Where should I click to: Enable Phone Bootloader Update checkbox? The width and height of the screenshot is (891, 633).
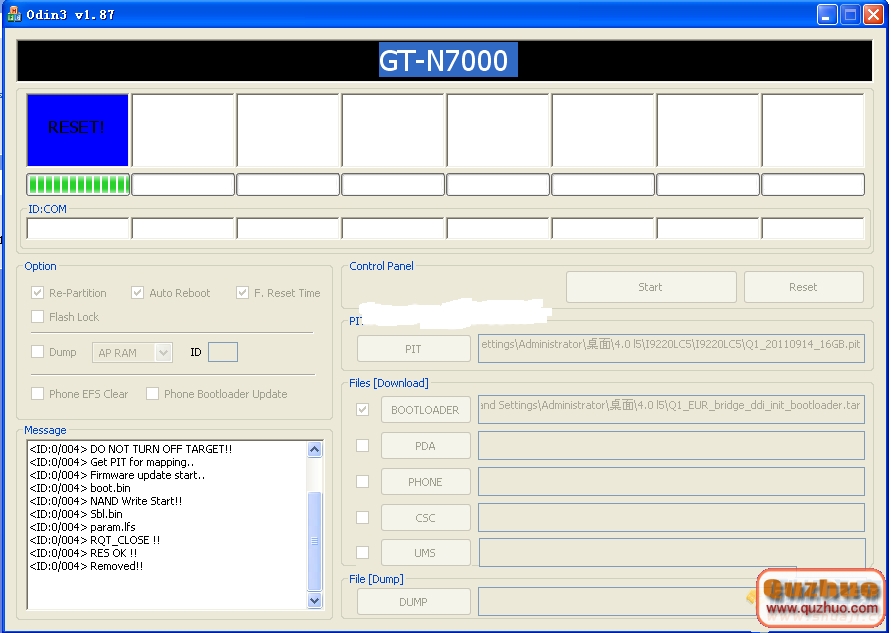152,393
